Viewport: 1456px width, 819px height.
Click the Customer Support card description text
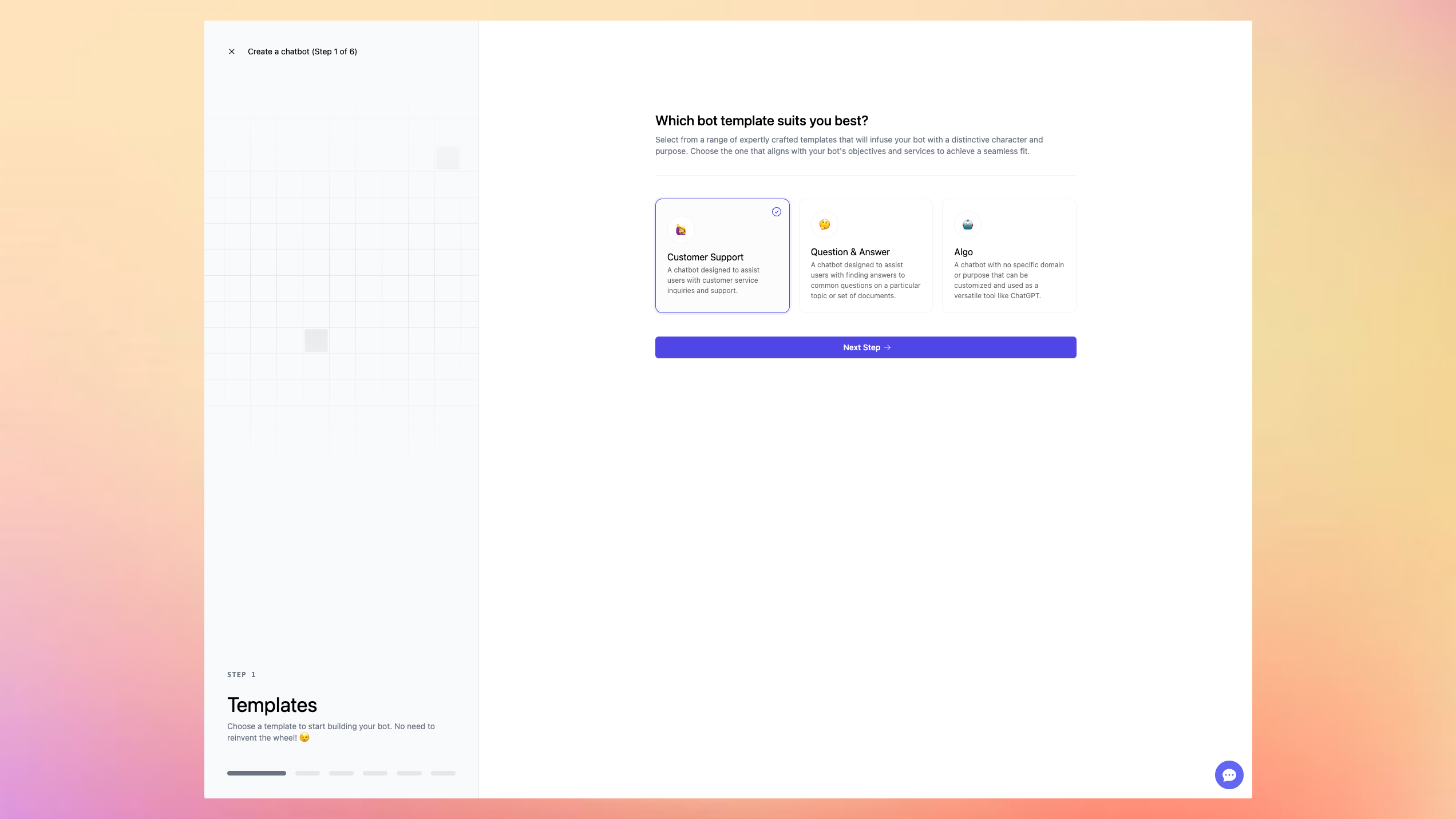tap(713, 280)
